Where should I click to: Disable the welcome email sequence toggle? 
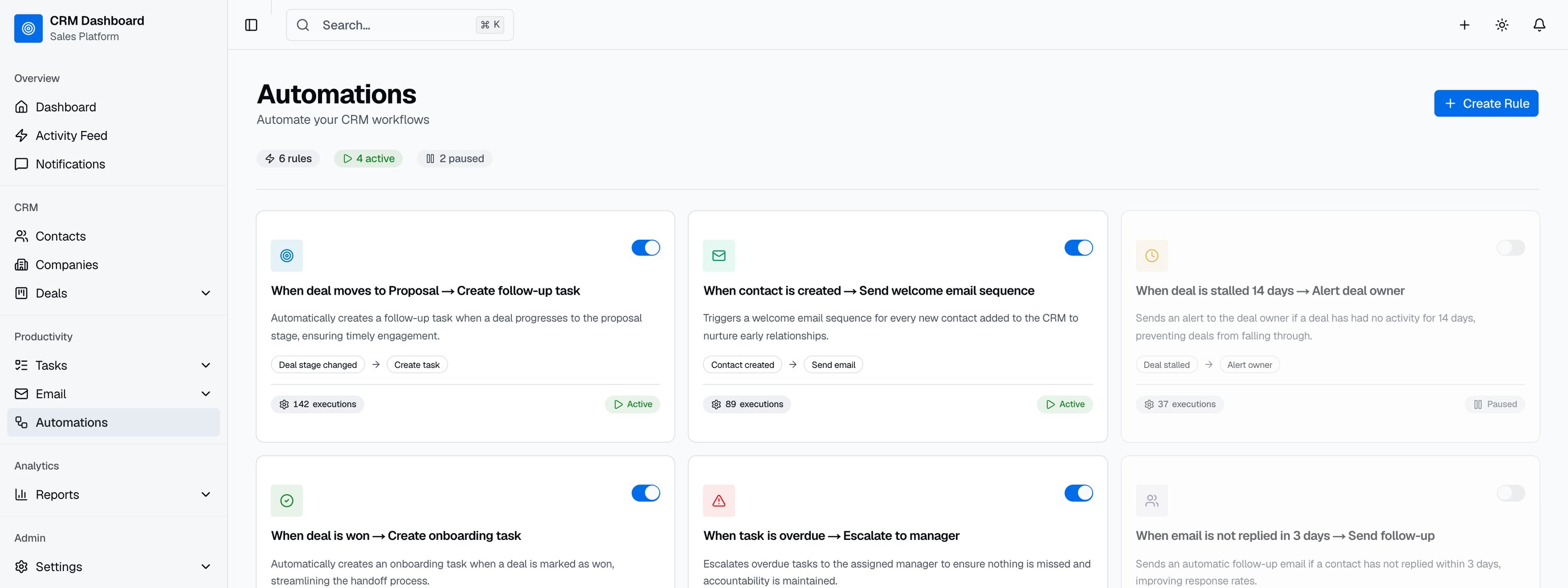[x=1078, y=248]
